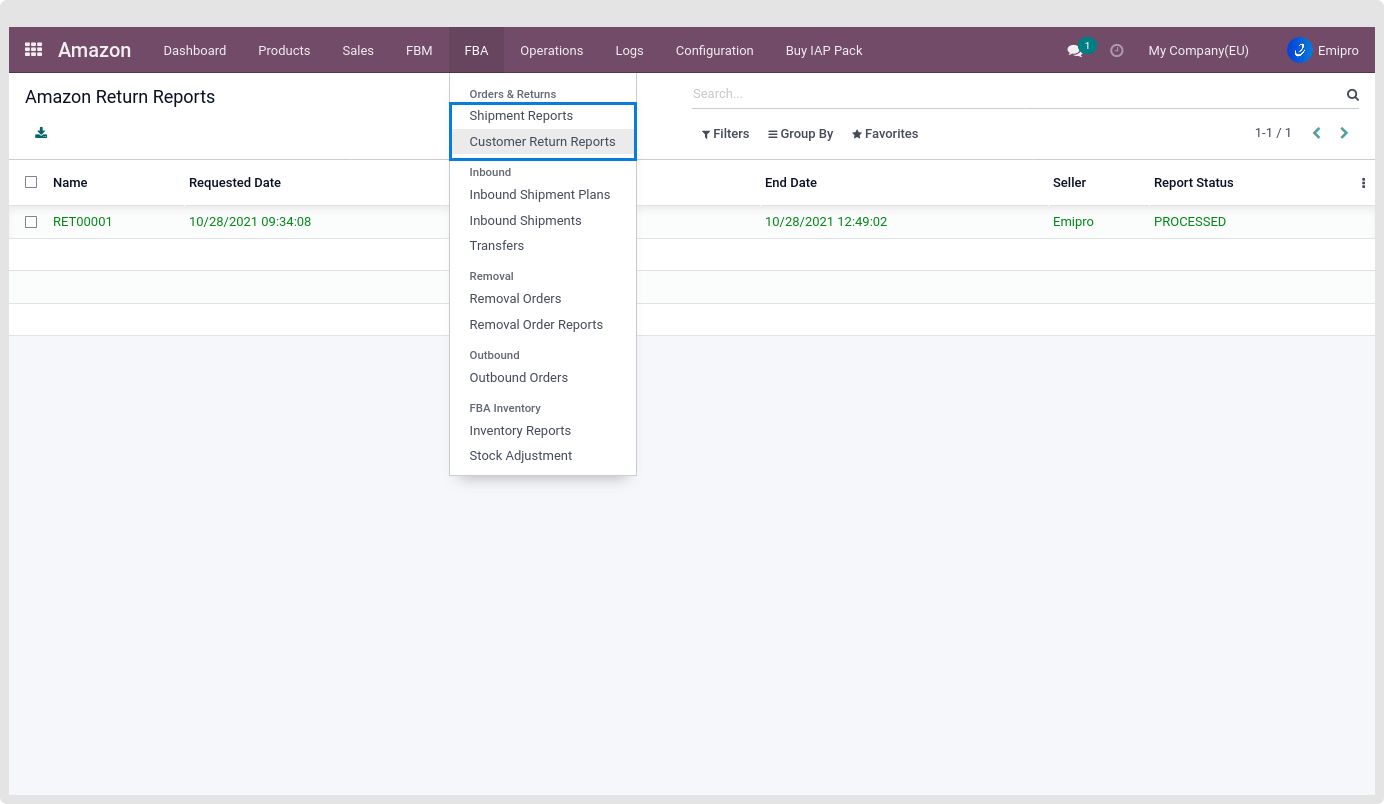
Task: Choose Inbound Shipment Plans menu entry
Action: [539, 195]
